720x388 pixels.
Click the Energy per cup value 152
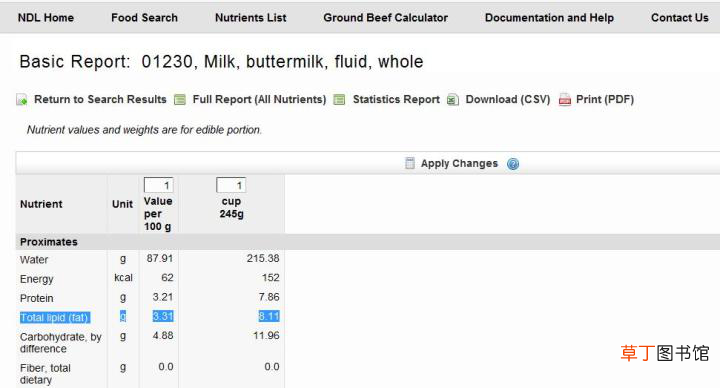270,278
